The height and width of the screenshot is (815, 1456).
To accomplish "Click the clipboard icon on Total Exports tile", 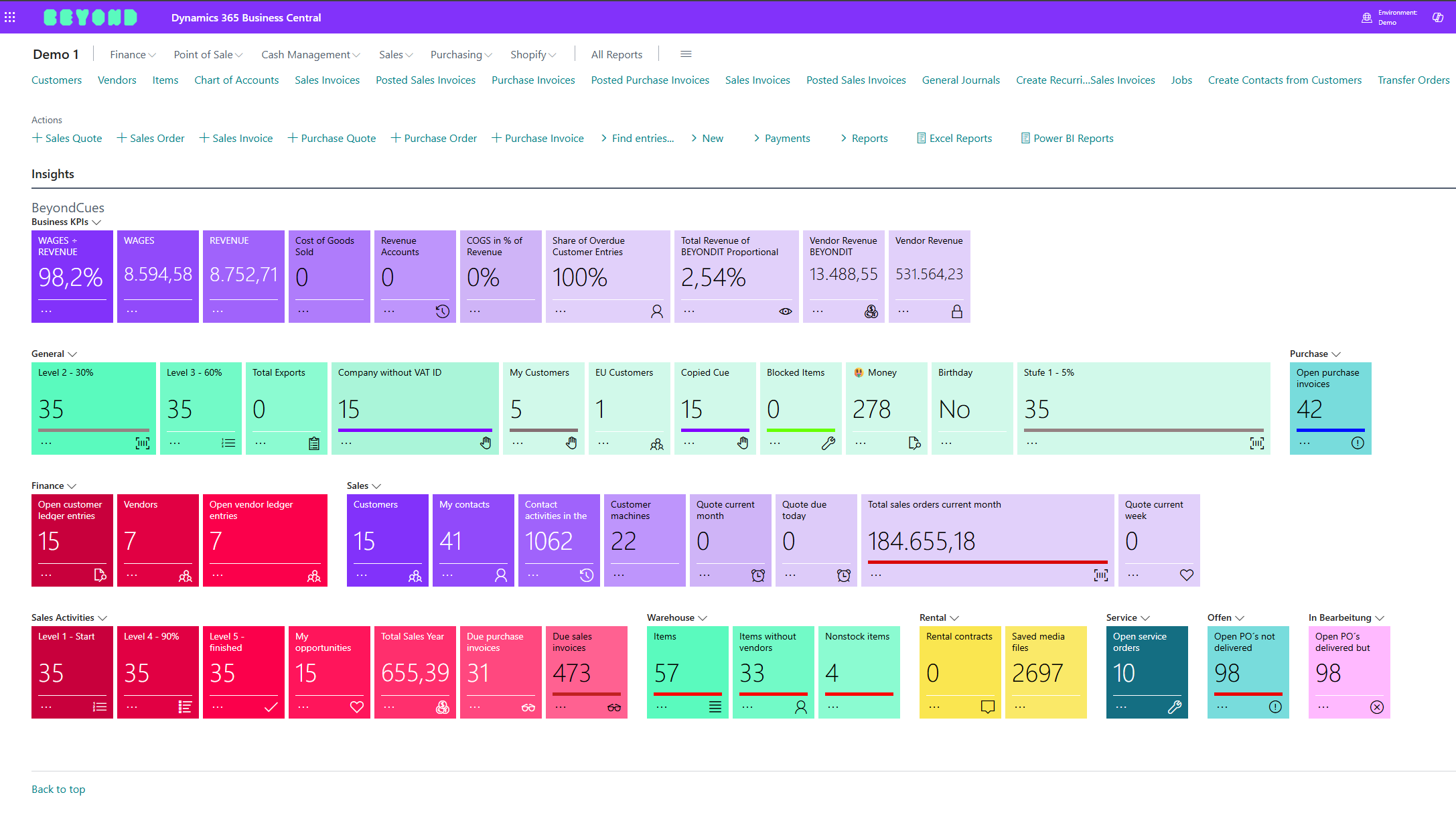I will click(x=314, y=443).
